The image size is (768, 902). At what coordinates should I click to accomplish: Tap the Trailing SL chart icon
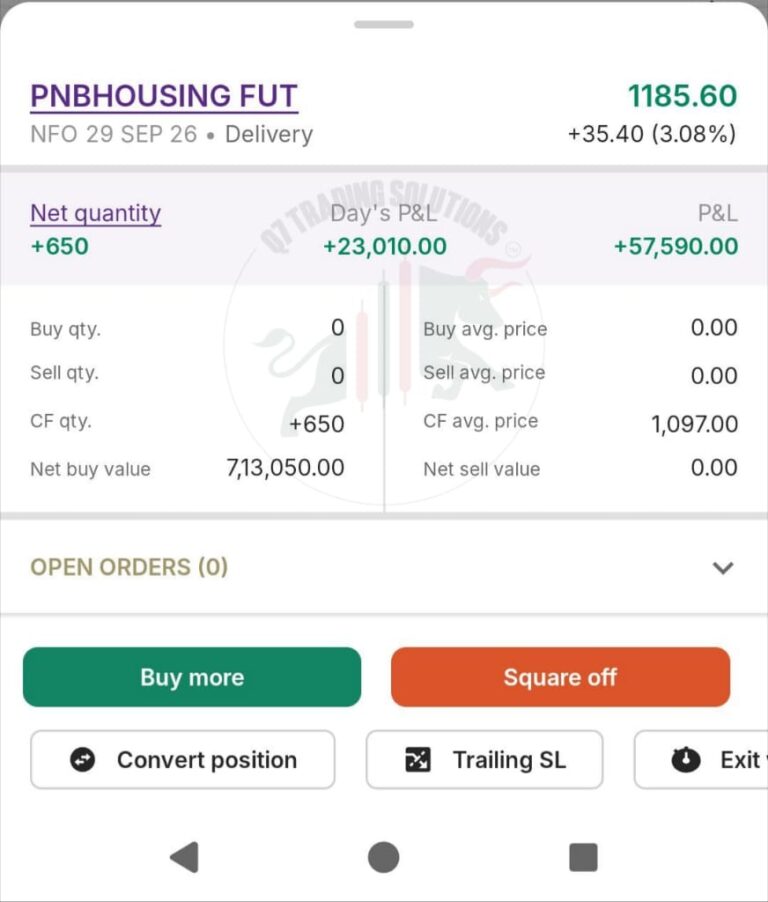tap(418, 759)
